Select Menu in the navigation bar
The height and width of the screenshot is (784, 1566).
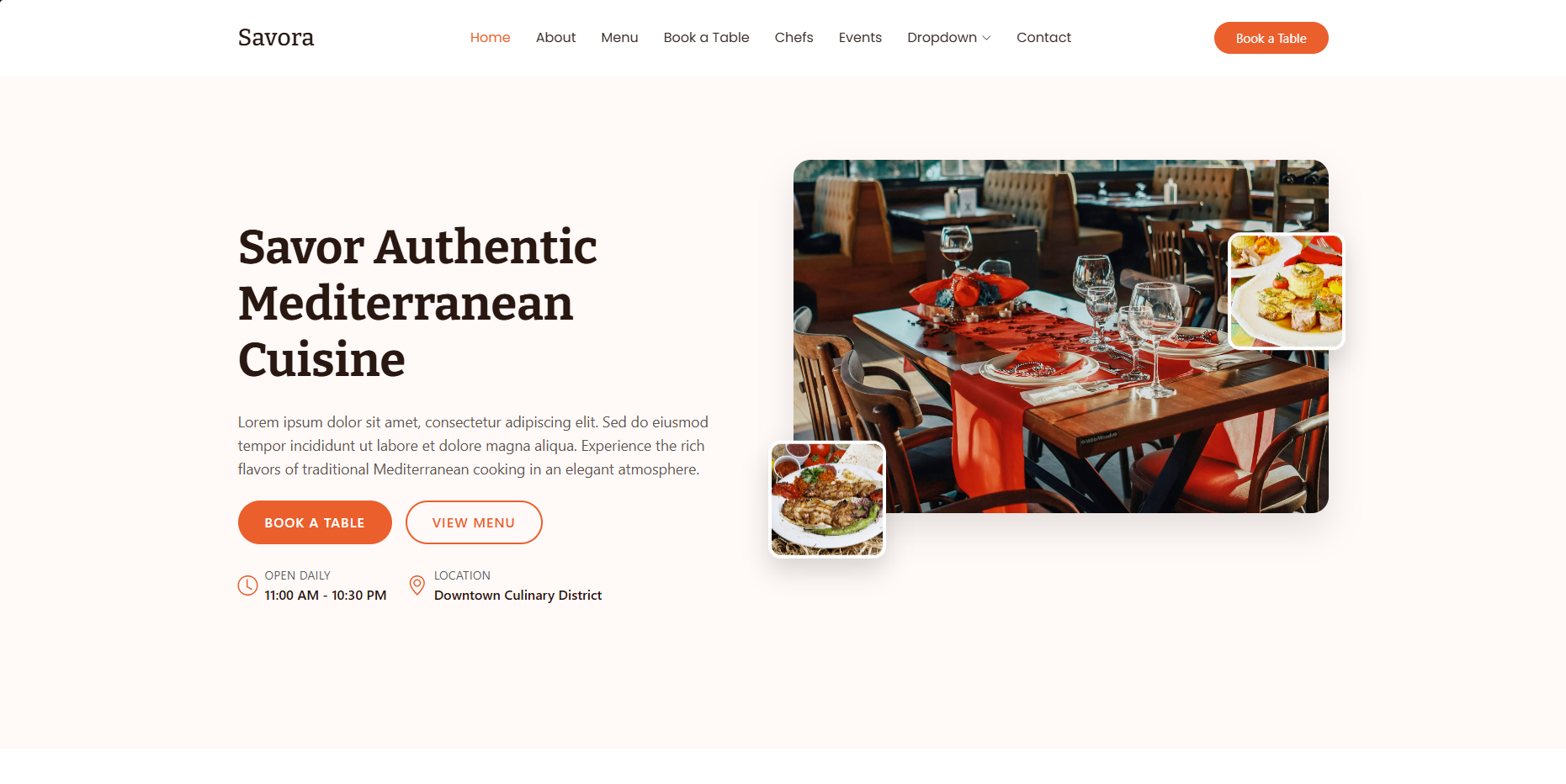click(619, 37)
